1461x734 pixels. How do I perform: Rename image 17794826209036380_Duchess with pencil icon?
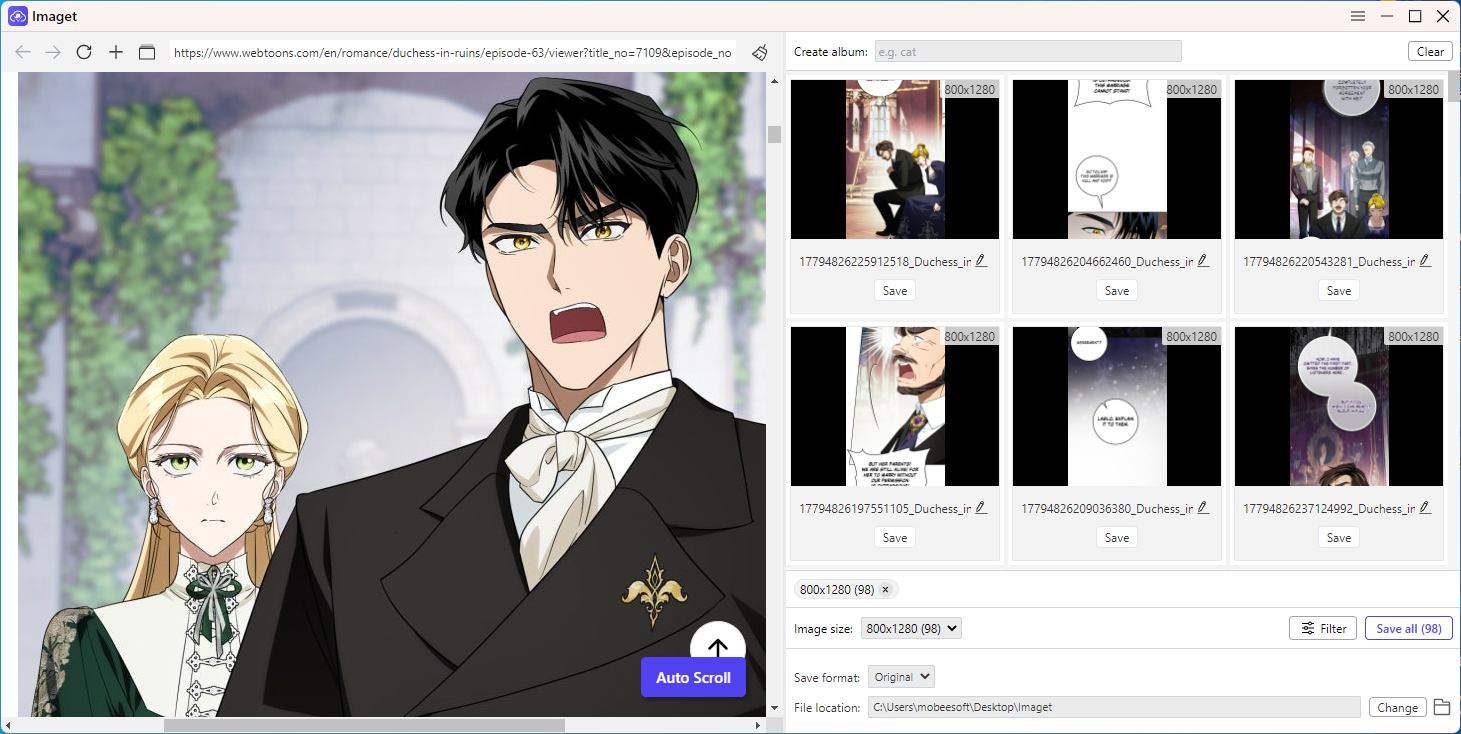click(1203, 508)
